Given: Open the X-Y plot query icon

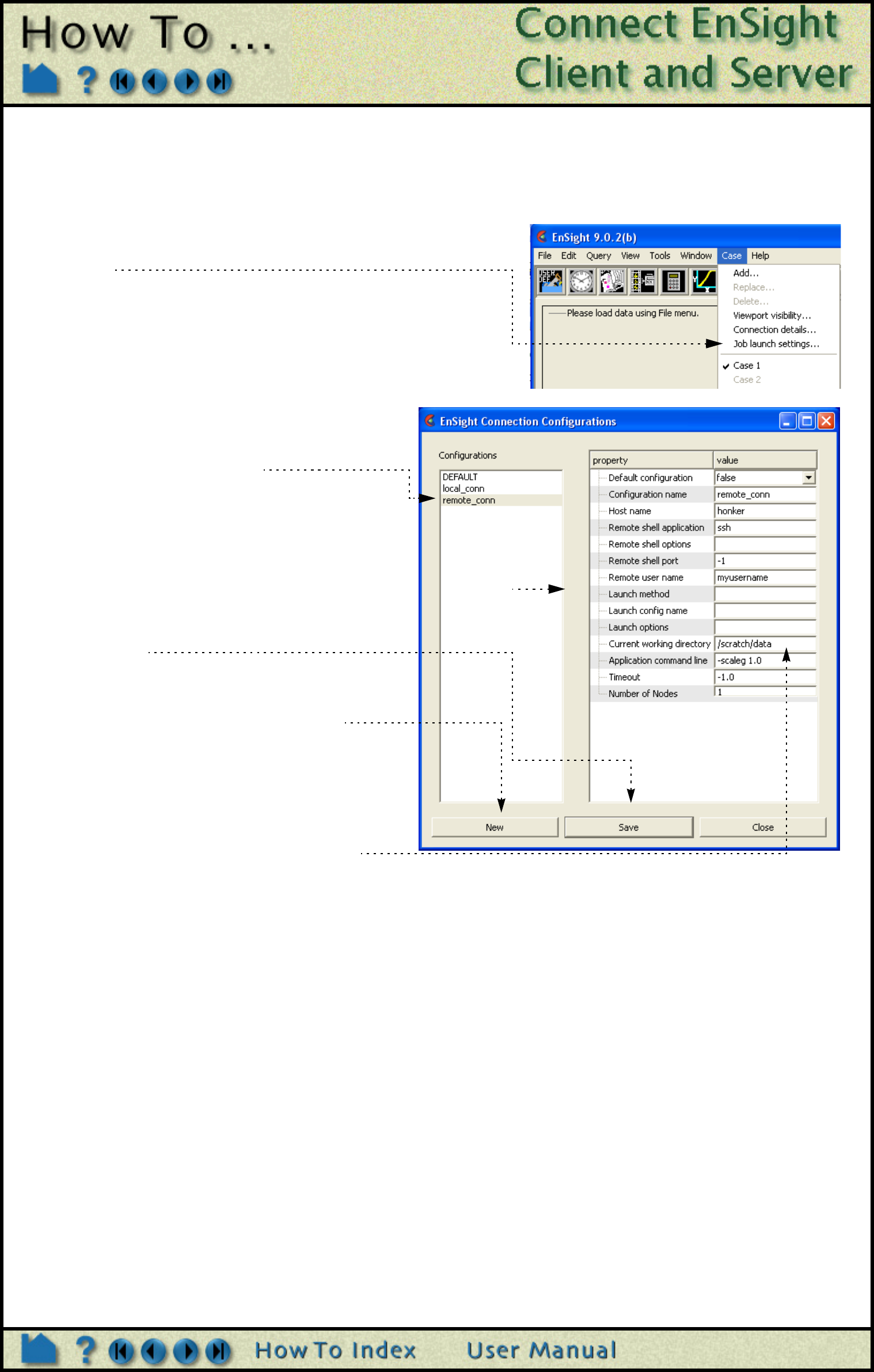Looking at the screenshot, I should point(704,281).
